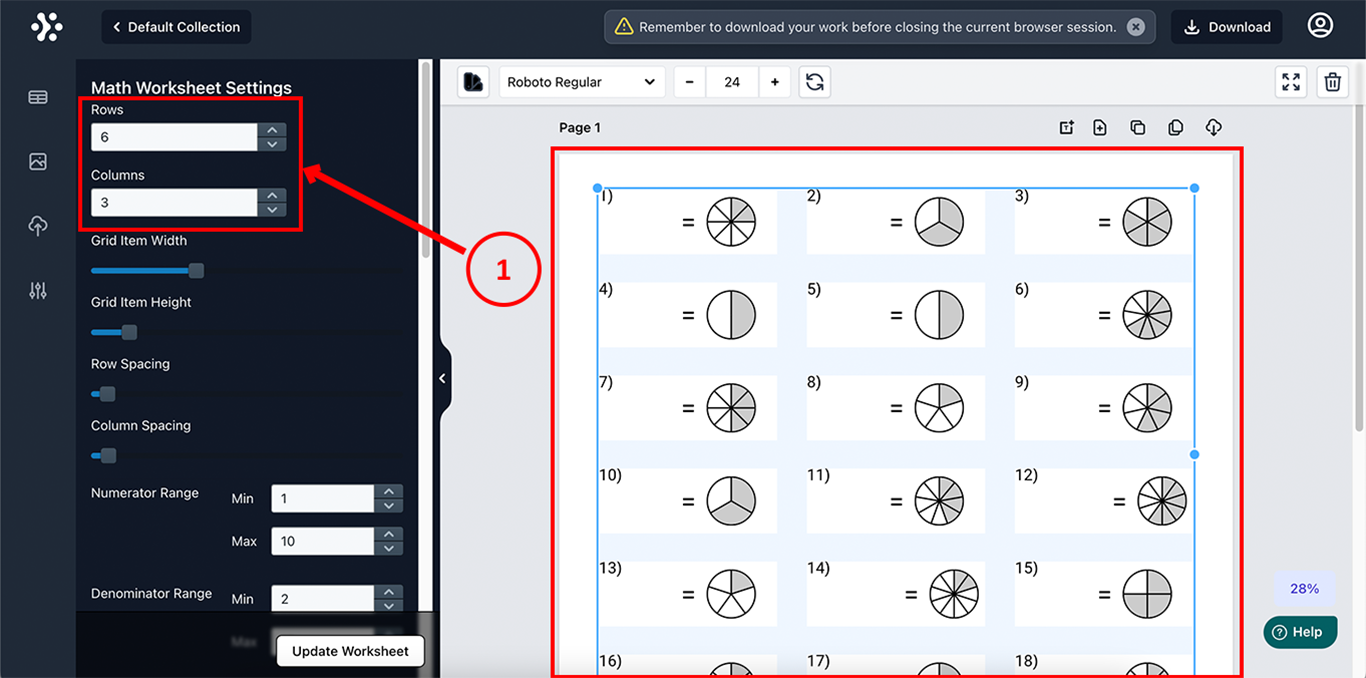
Task: Click the refresh/regenerate worksheet icon
Action: pyautogui.click(x=815, y=82)
